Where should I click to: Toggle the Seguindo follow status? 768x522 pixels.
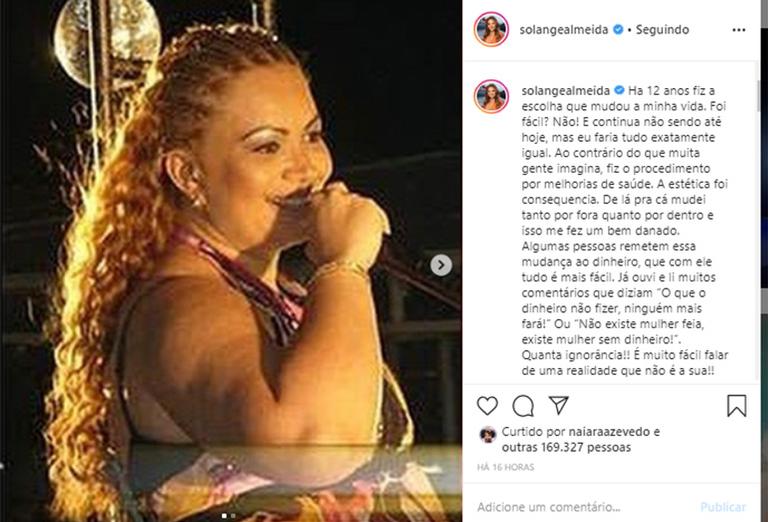[x=662, y=30]
